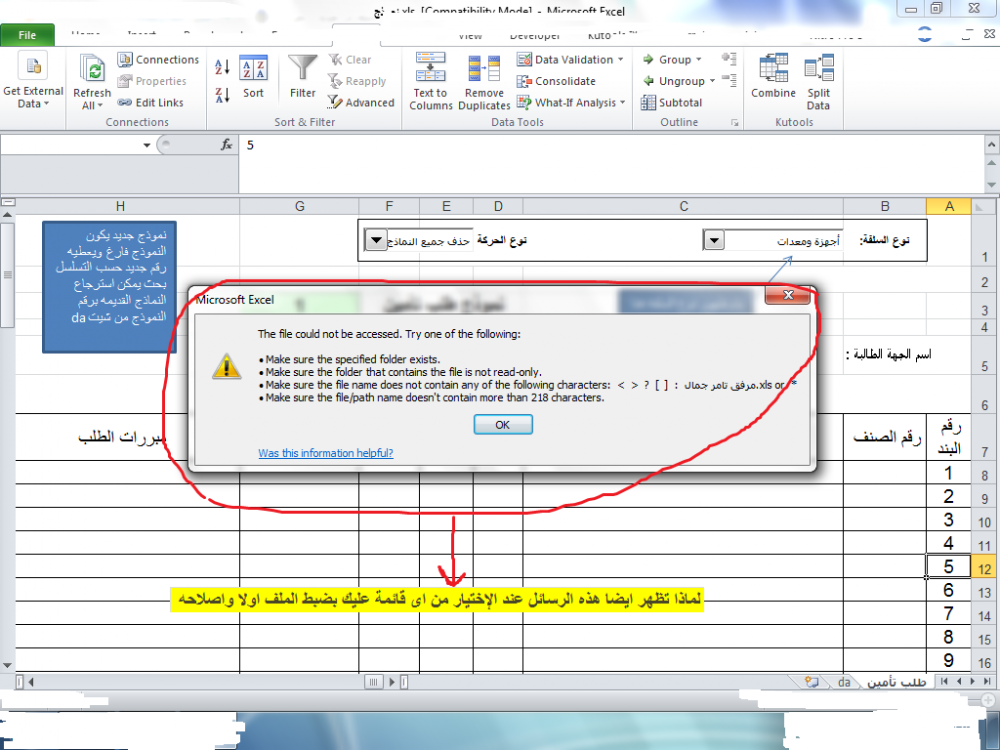Open the File tab
This screenshot has height=750, width=1000.
[x=27, y=35]
